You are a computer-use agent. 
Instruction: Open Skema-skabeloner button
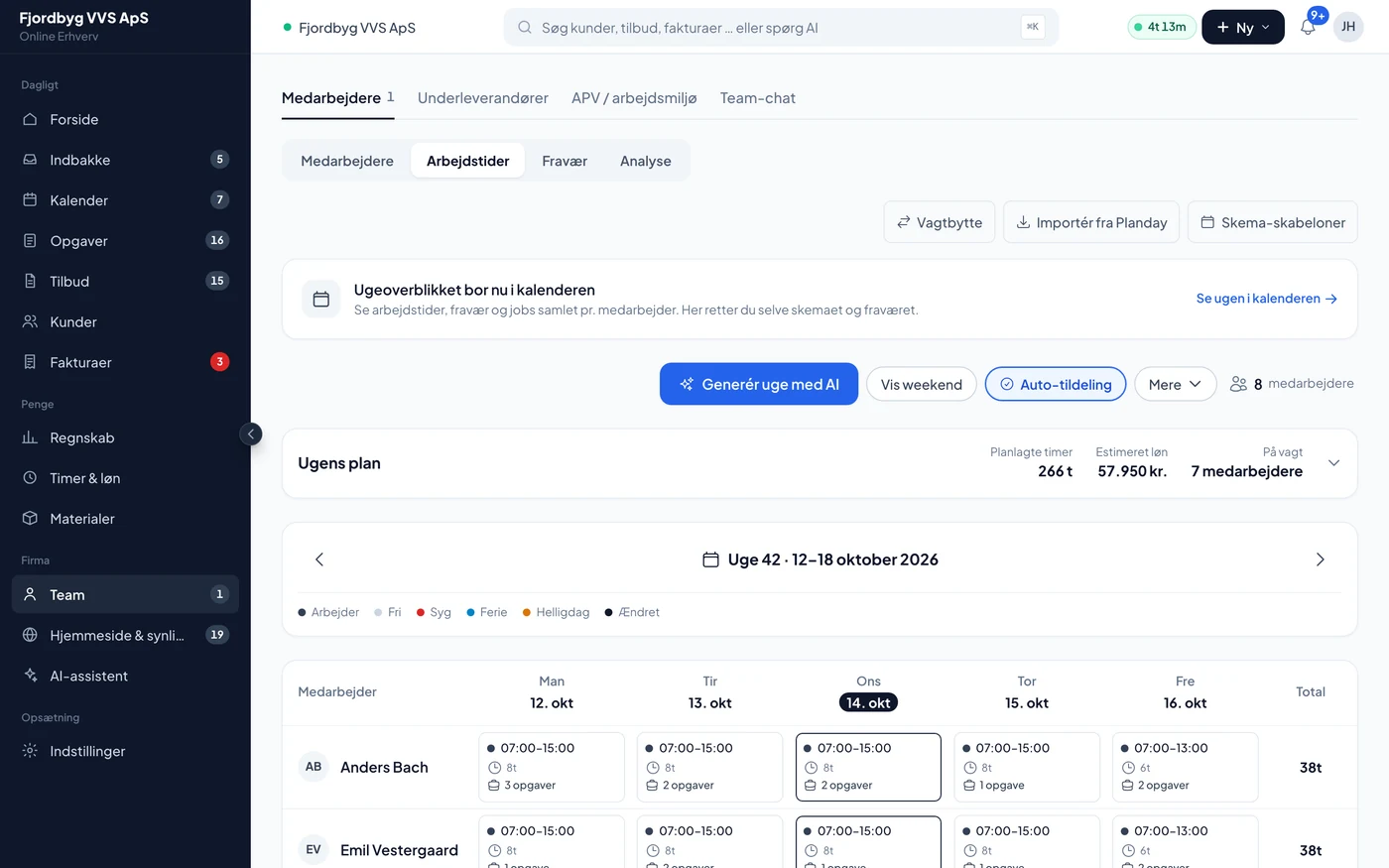(1273, 222)
